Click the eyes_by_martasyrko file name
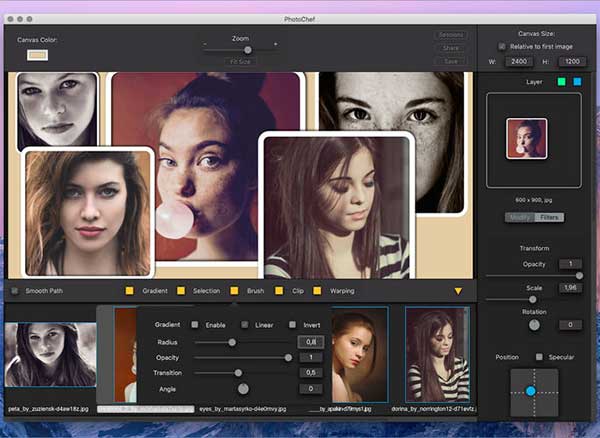 (243, 409)
